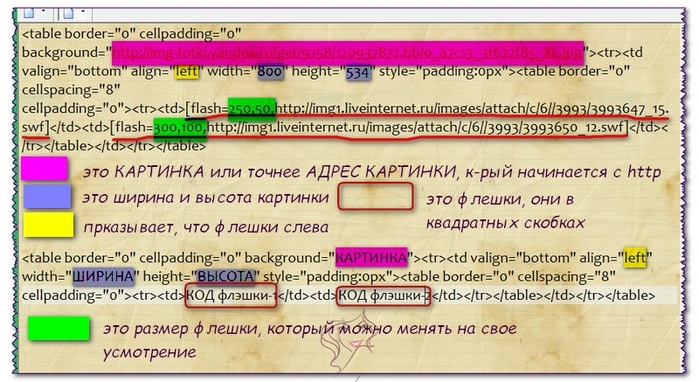Click the first page icon in toolbar
Viewport: 699px width, 382px height.
tap(29, 12)
